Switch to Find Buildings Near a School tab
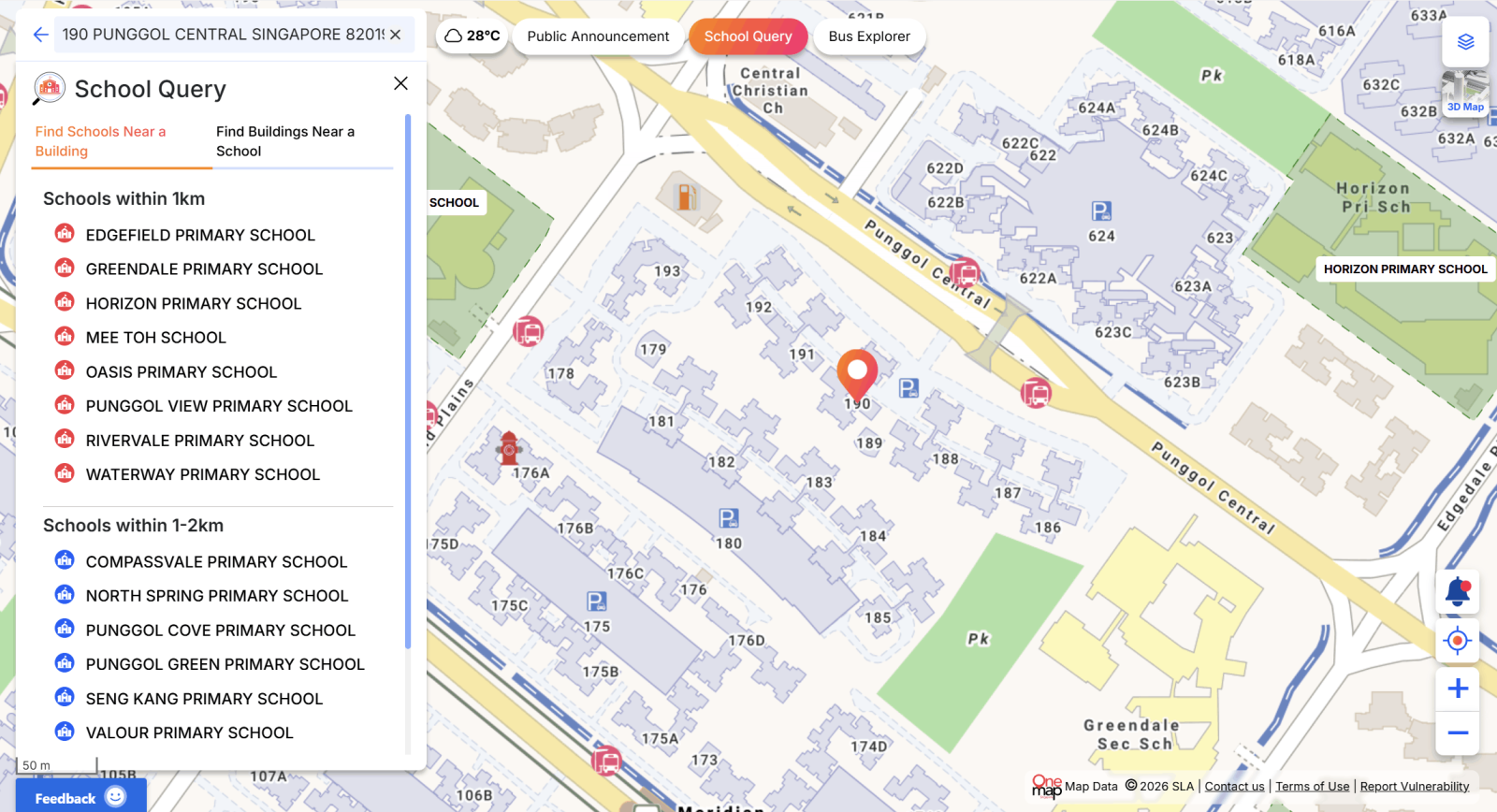The width and height of the screenshot is (1497, 812). coord(301,141)
